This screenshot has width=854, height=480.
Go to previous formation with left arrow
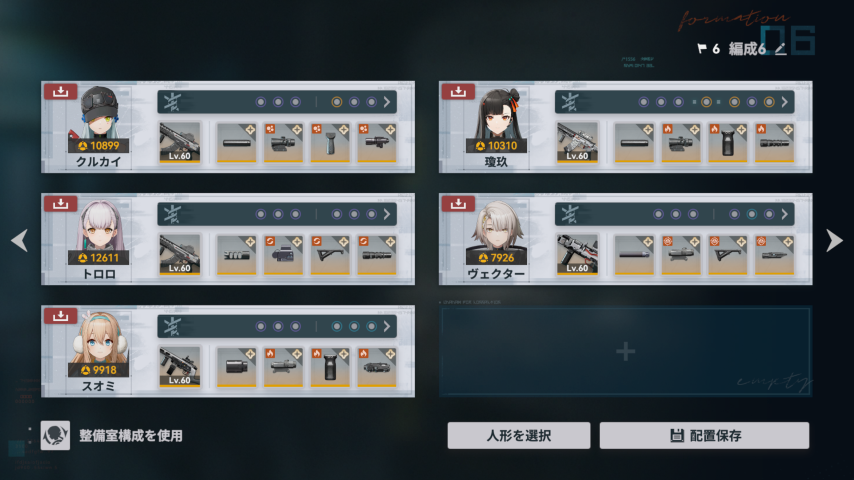(x=20, y=240)
